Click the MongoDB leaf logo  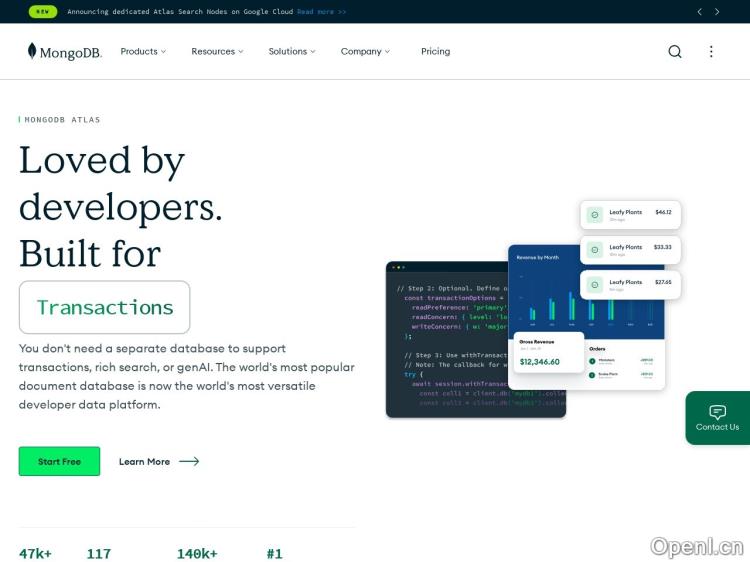coord(33,51)
